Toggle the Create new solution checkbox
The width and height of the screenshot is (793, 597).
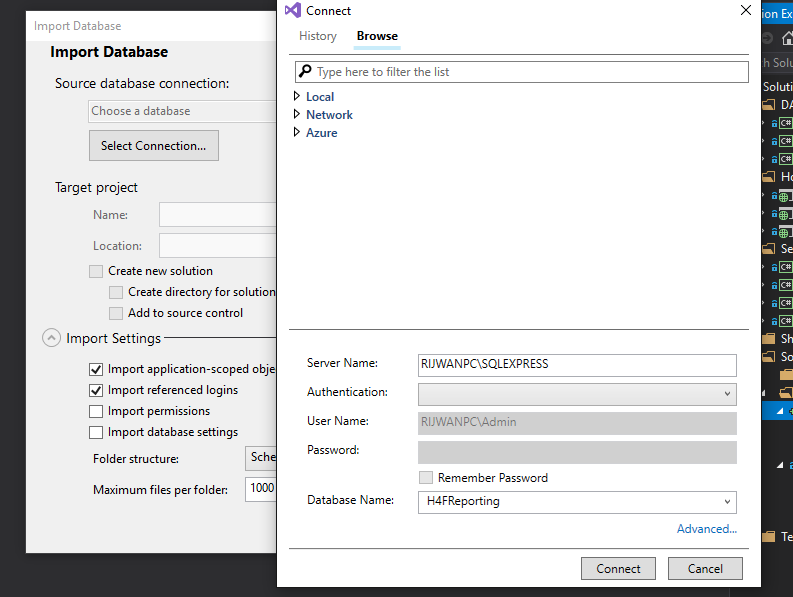tap(96, 271)
